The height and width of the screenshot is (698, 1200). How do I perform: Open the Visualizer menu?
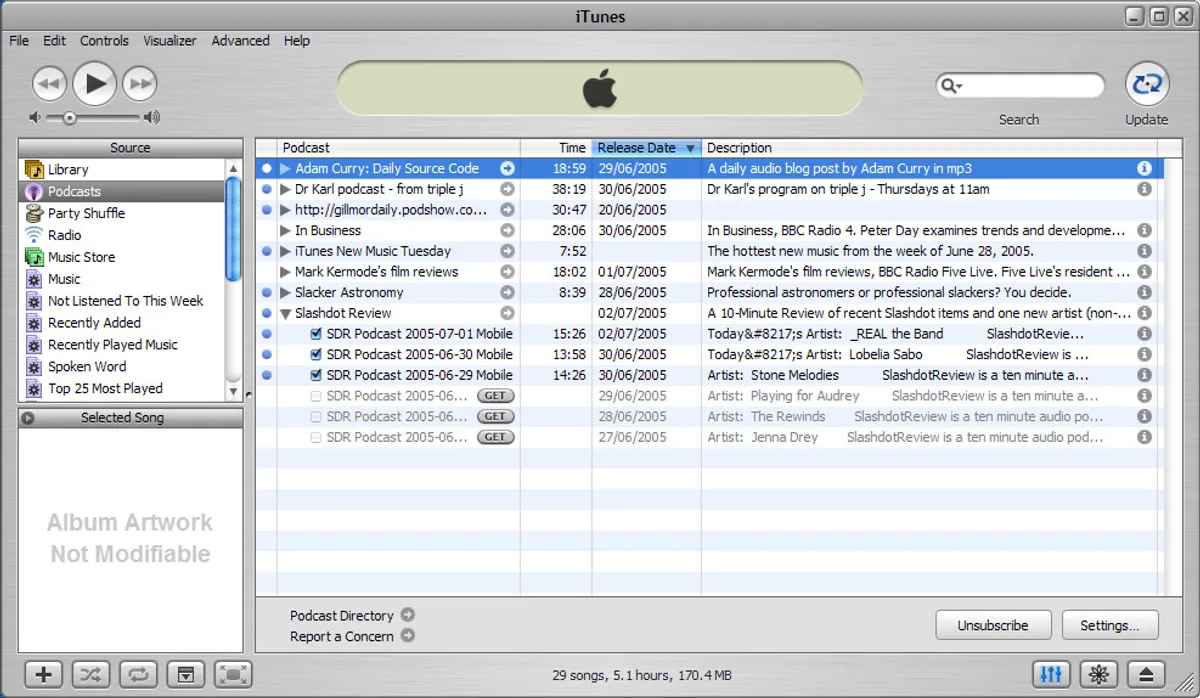tap(170, 41)
